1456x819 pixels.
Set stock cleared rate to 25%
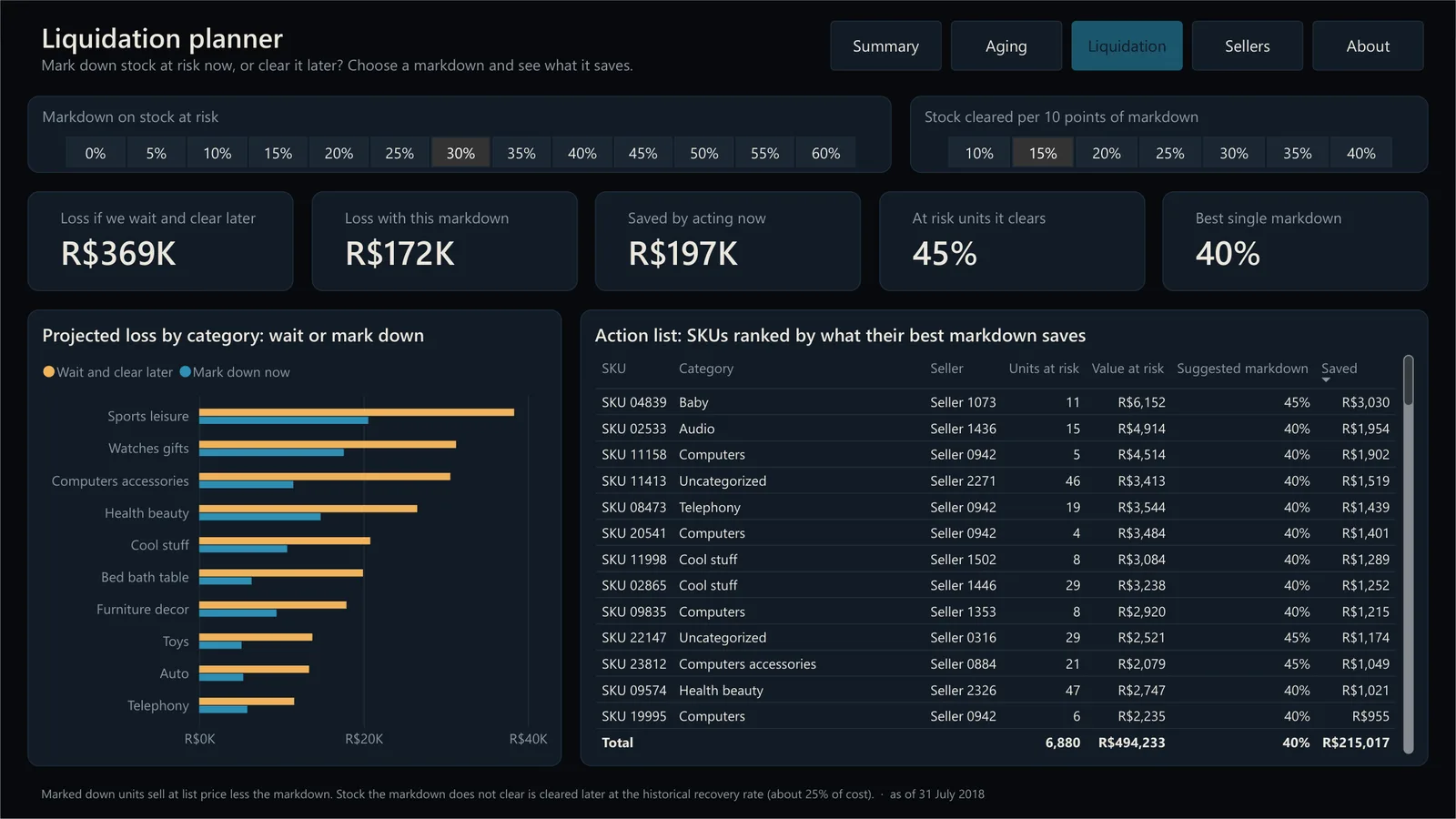(1170, 153)
